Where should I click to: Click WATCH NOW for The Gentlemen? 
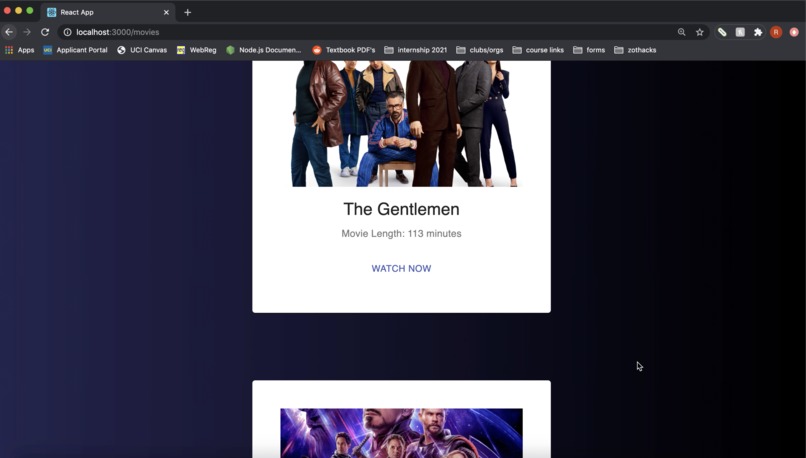click(x=401, y=268)
